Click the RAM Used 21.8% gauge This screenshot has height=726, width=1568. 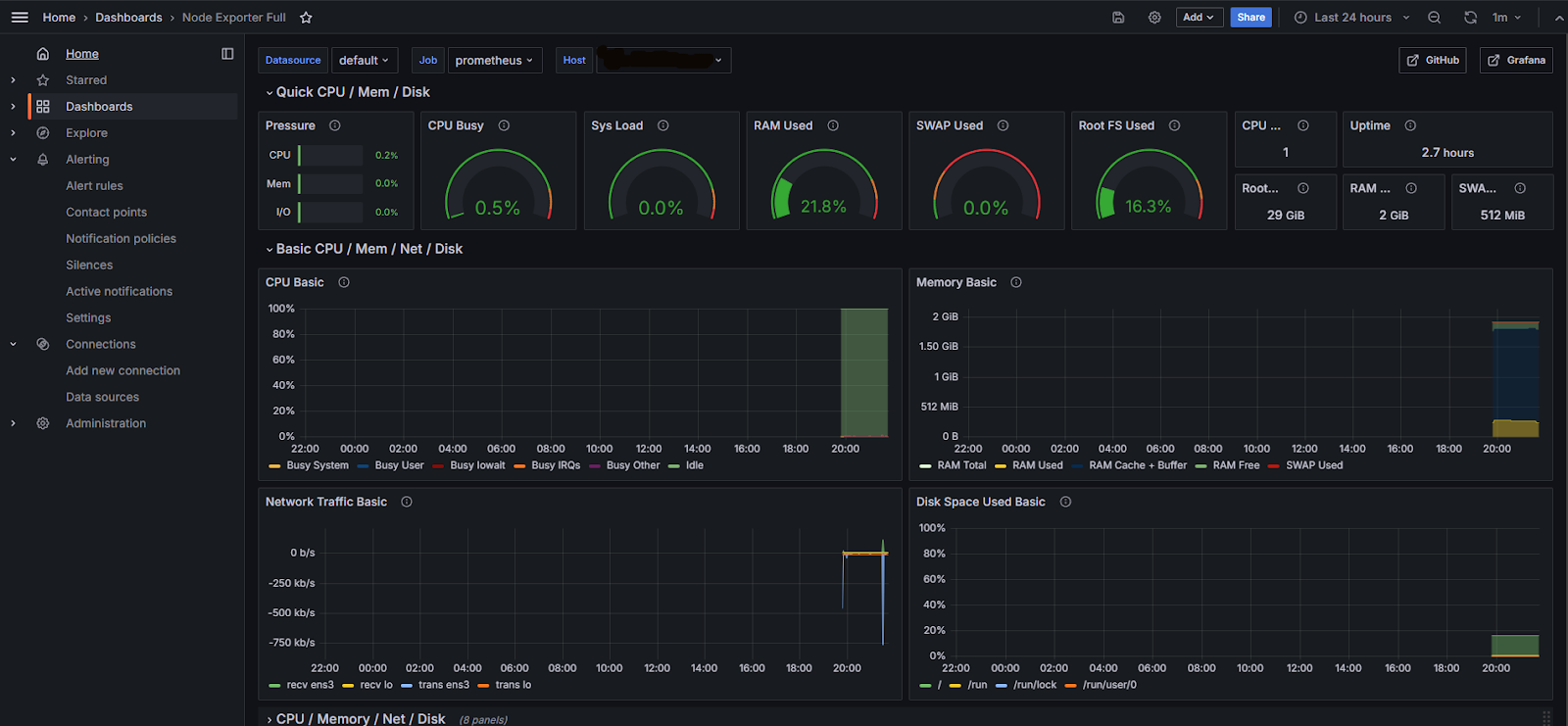824,186
